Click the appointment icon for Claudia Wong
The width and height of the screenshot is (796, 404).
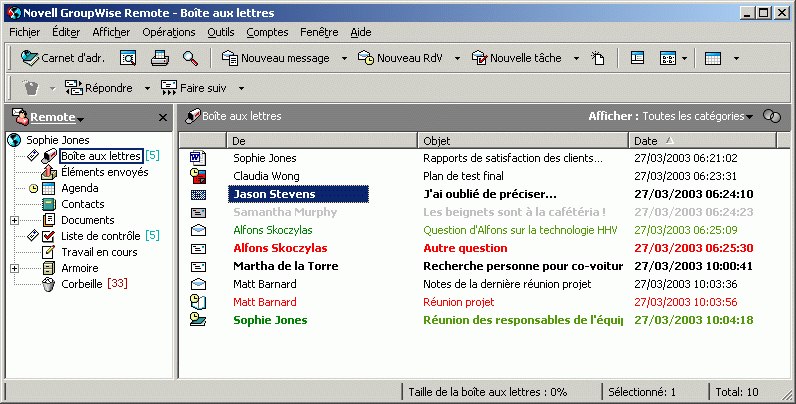point(198,176)
